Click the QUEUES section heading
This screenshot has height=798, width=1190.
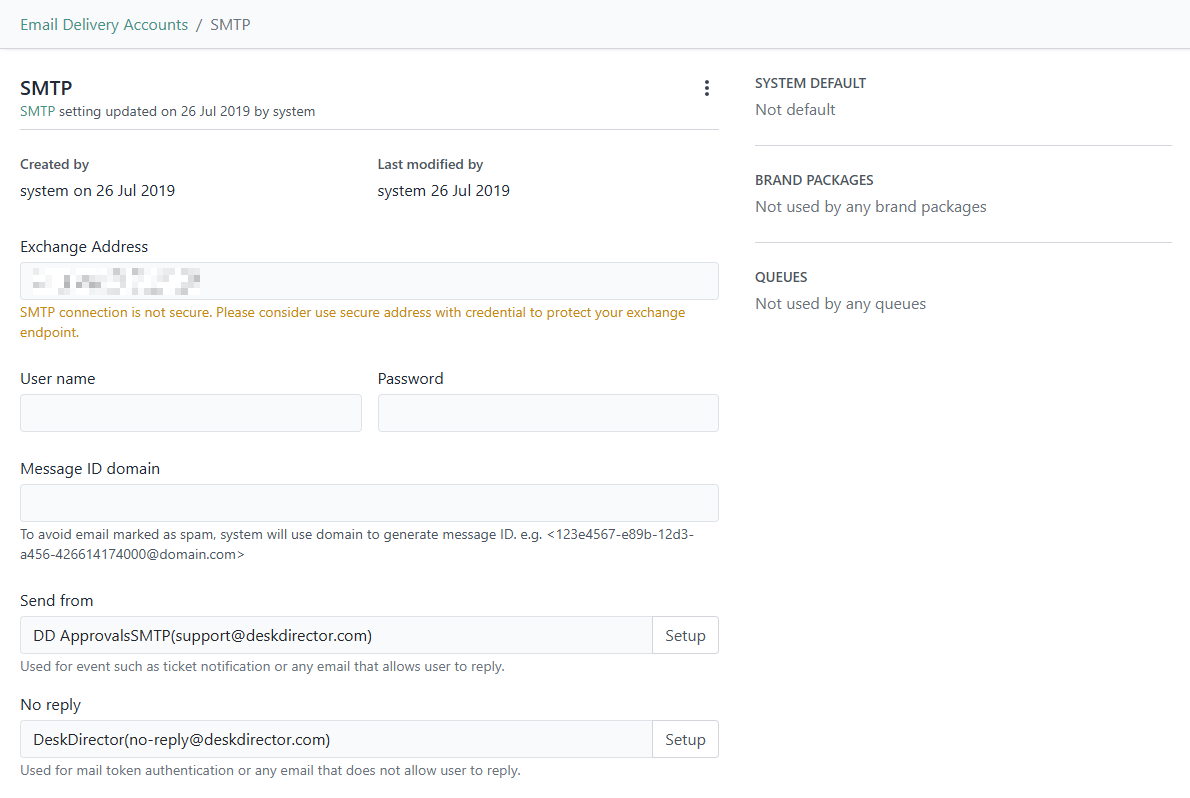(x=781, y=277)
